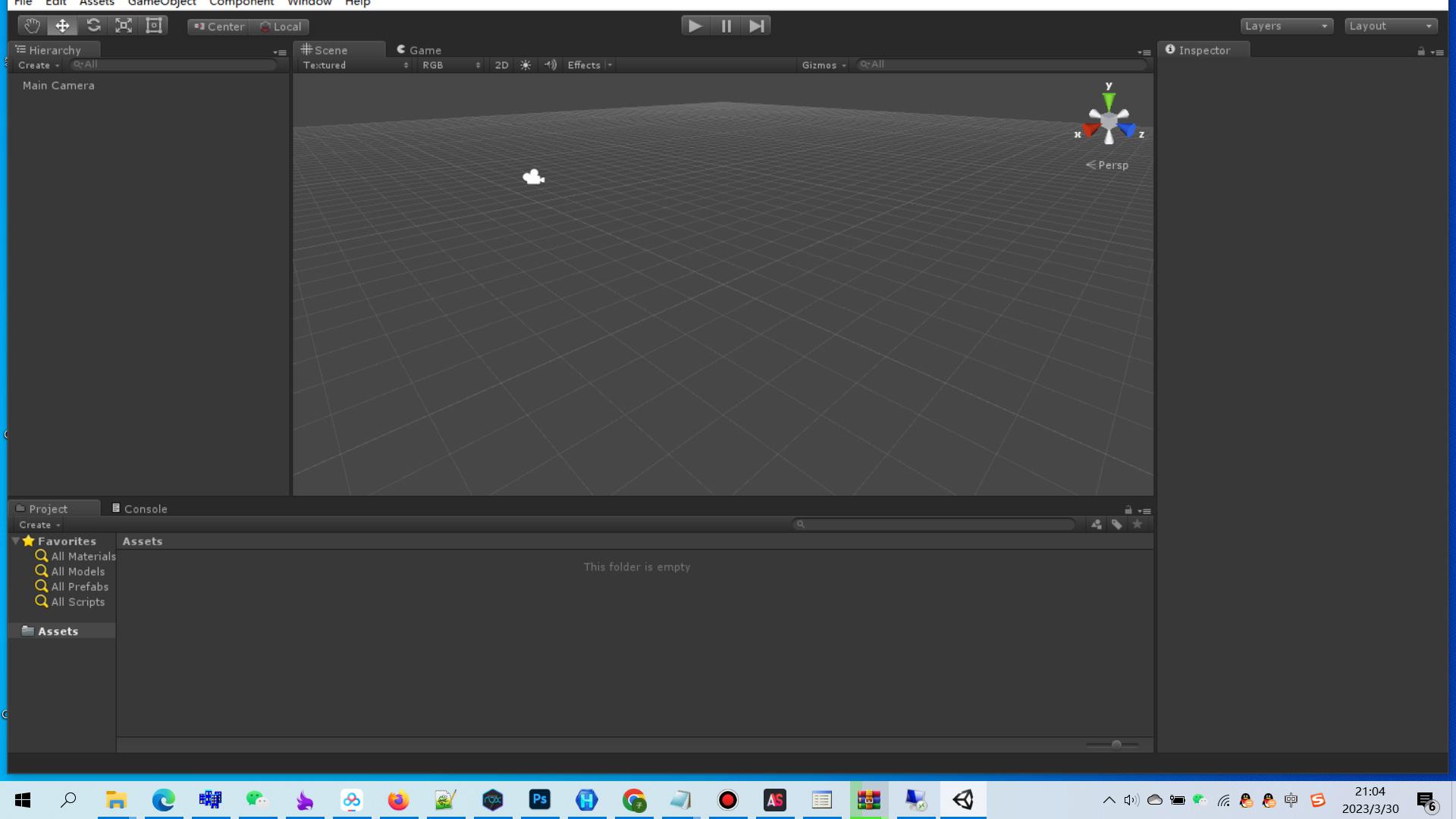The image size is (1456, 819).
Task: Pause the game playback
Action: [726, 26]
